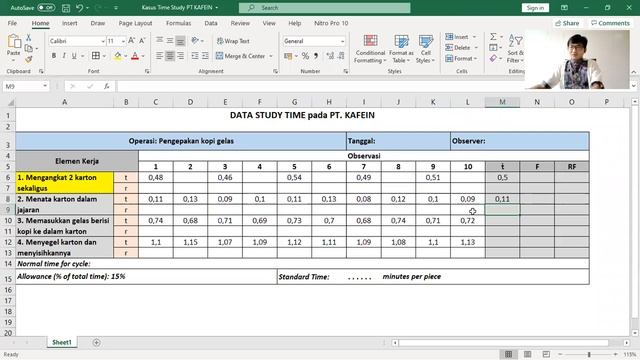Open Cell Styles dropdown

pos(425,49)
